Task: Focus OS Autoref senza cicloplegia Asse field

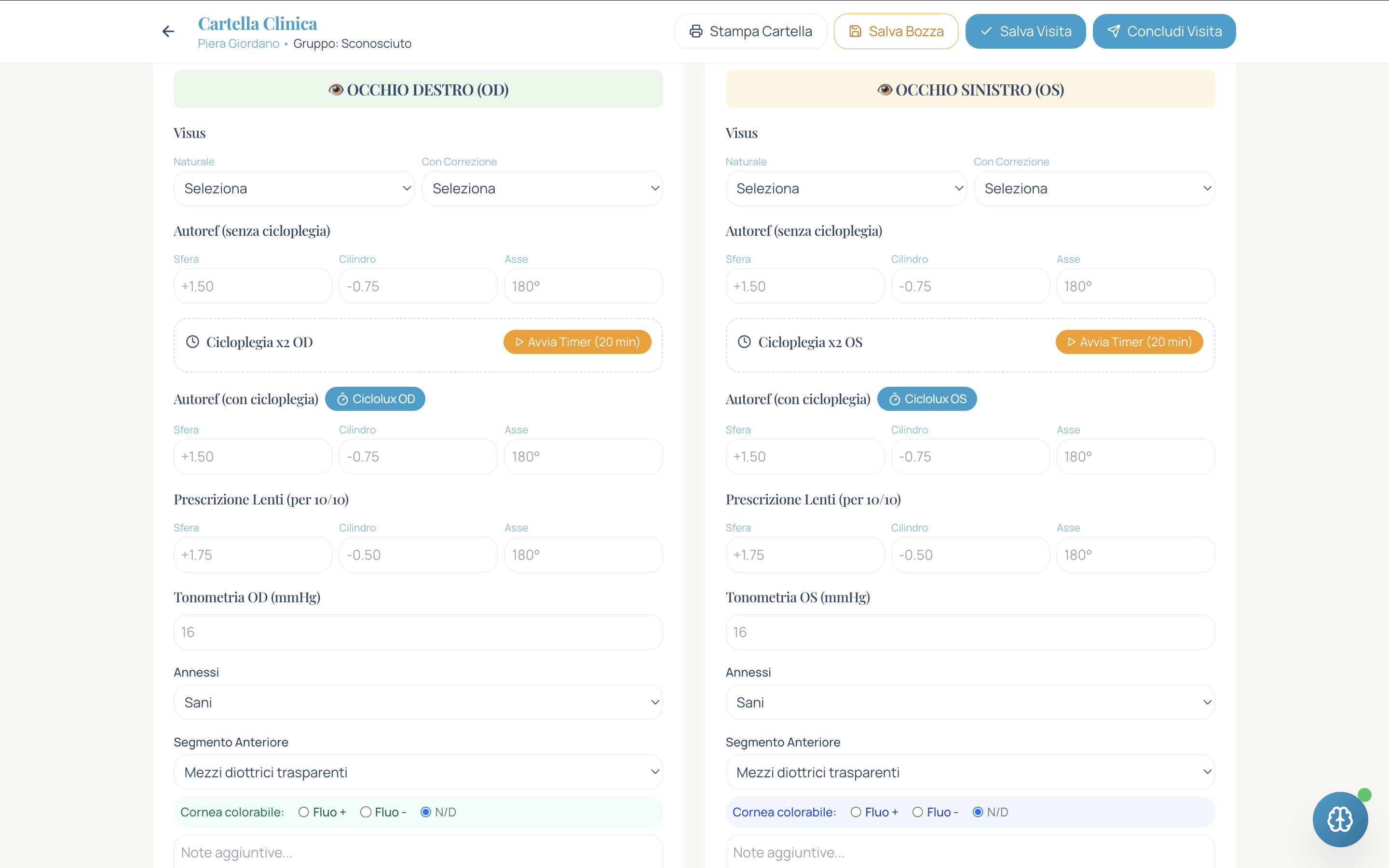Action: pyautogui.click(x=1135, y=286)
